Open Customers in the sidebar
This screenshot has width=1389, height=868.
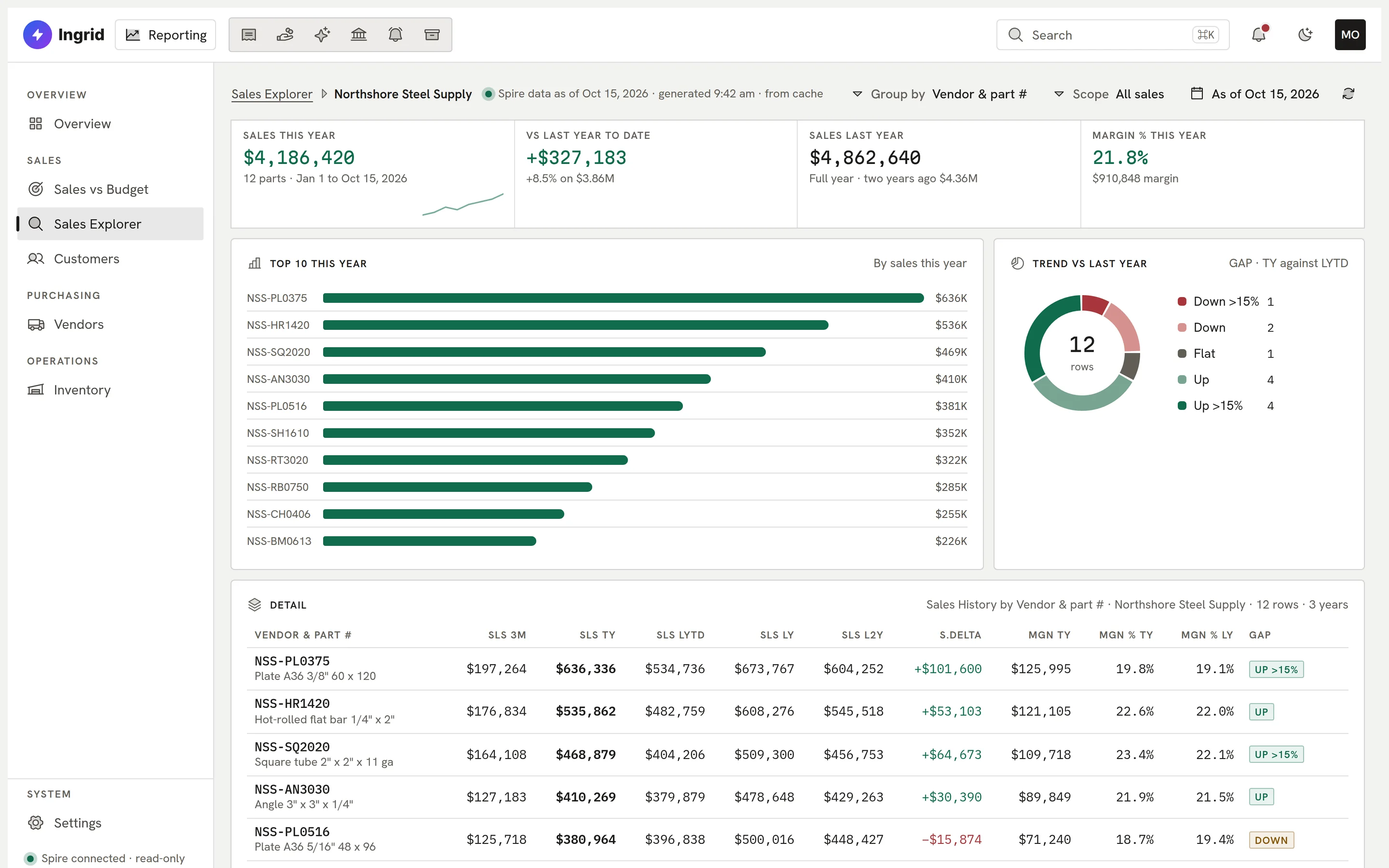point(111,259)
